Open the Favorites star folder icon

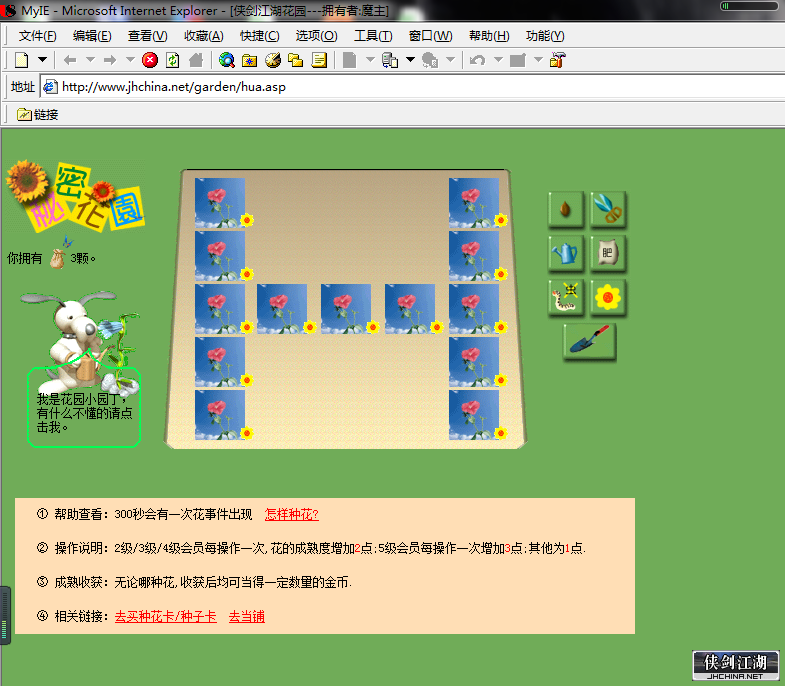(249, 60)
